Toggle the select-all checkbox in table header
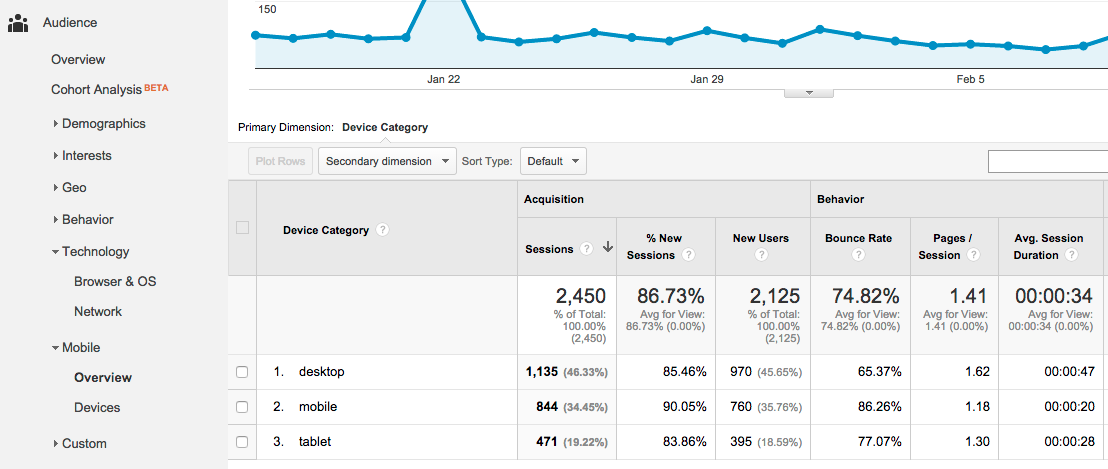The image size is (1108, 469). [x=242, y=228]
